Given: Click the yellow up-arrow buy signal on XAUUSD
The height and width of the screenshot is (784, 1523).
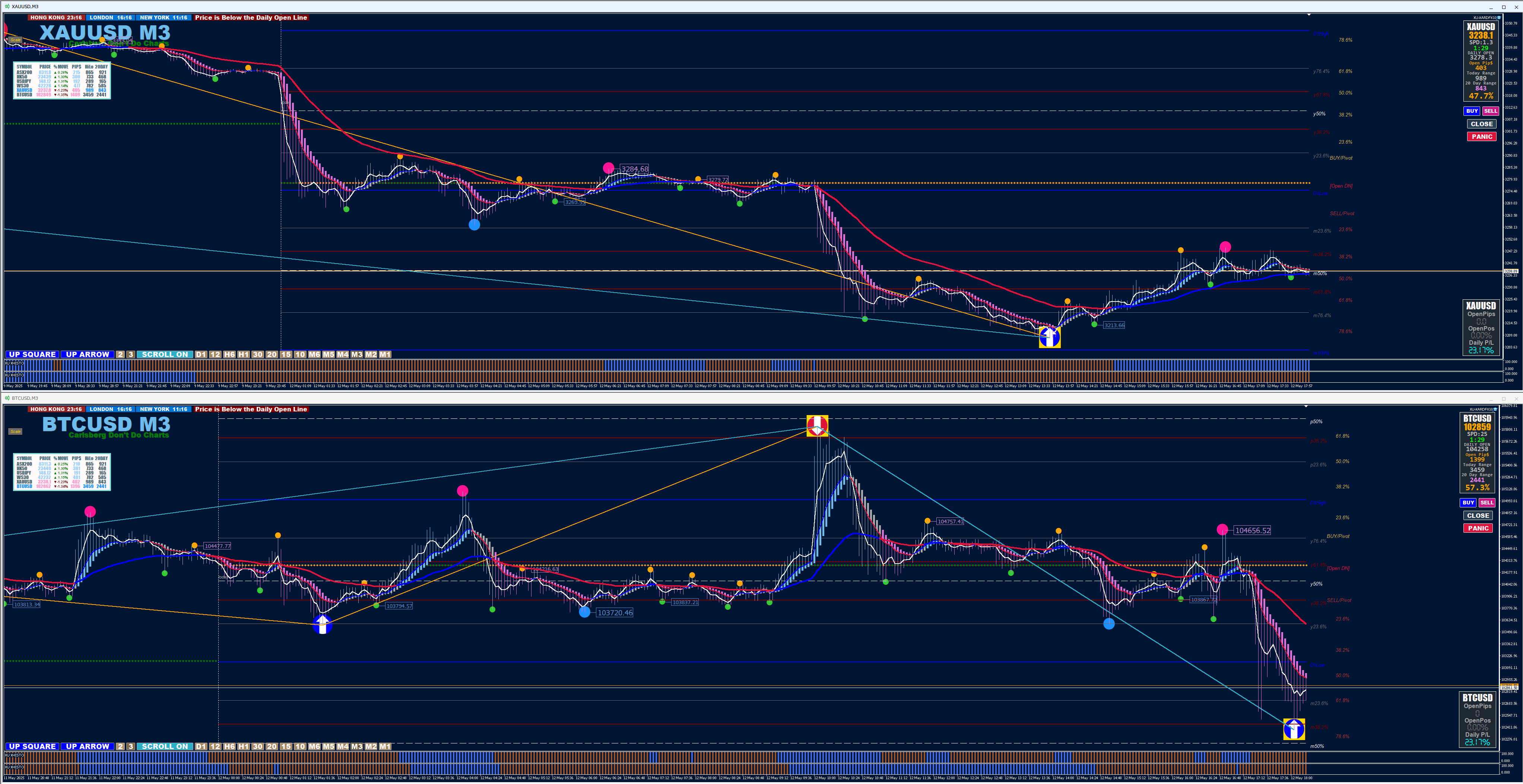Looking at the screenshot, I should coord(1050,337).
